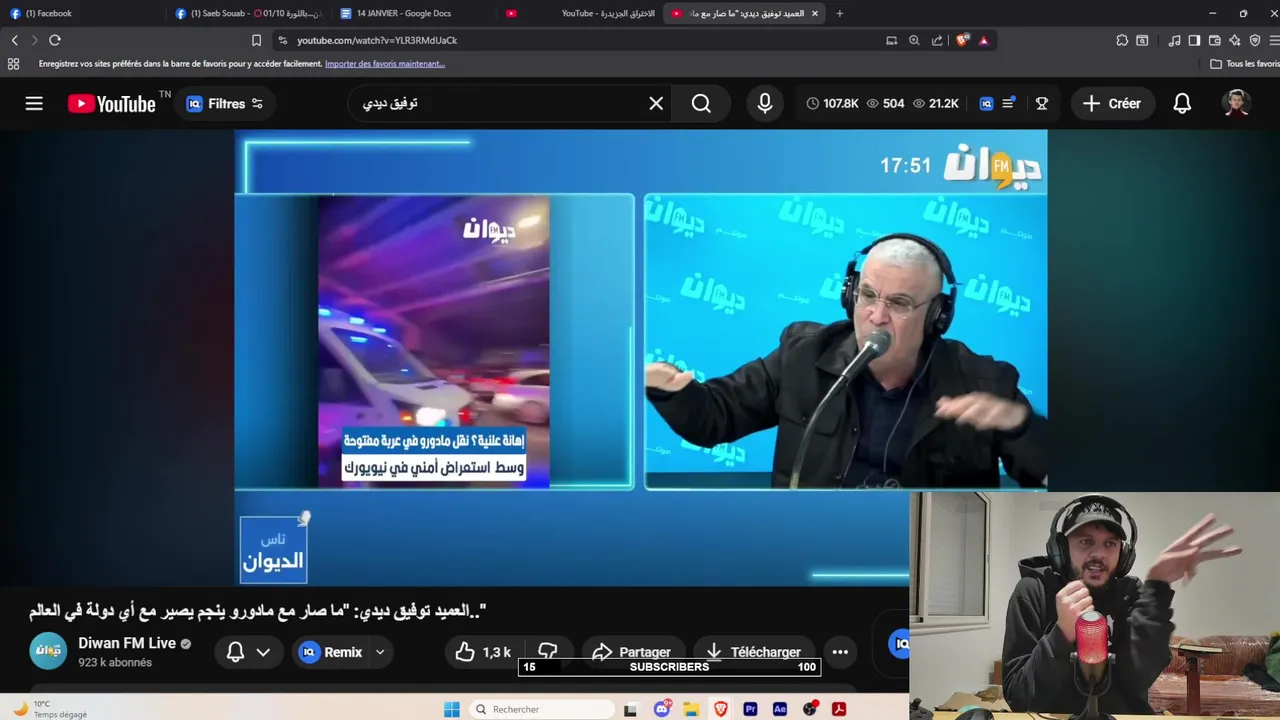1280x720 pixels.
Task: Like the video with 1,3 k
Action: coord(483,652)
